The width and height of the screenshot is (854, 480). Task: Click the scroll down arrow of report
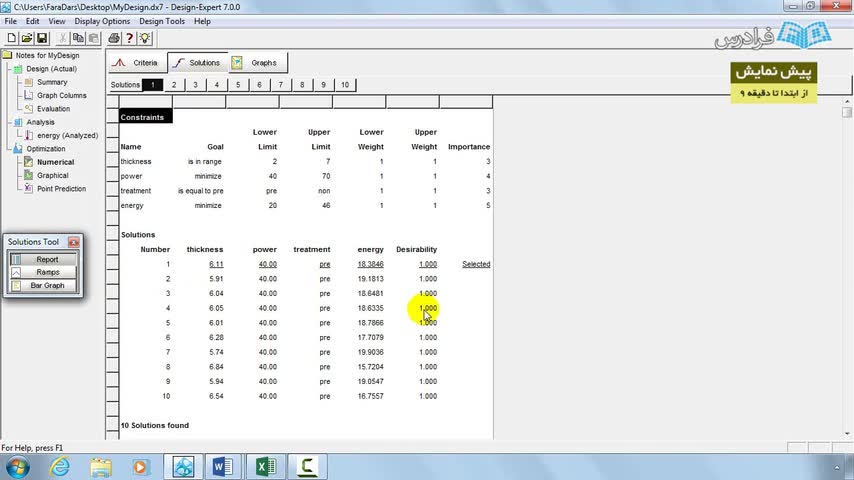(847, 434)
